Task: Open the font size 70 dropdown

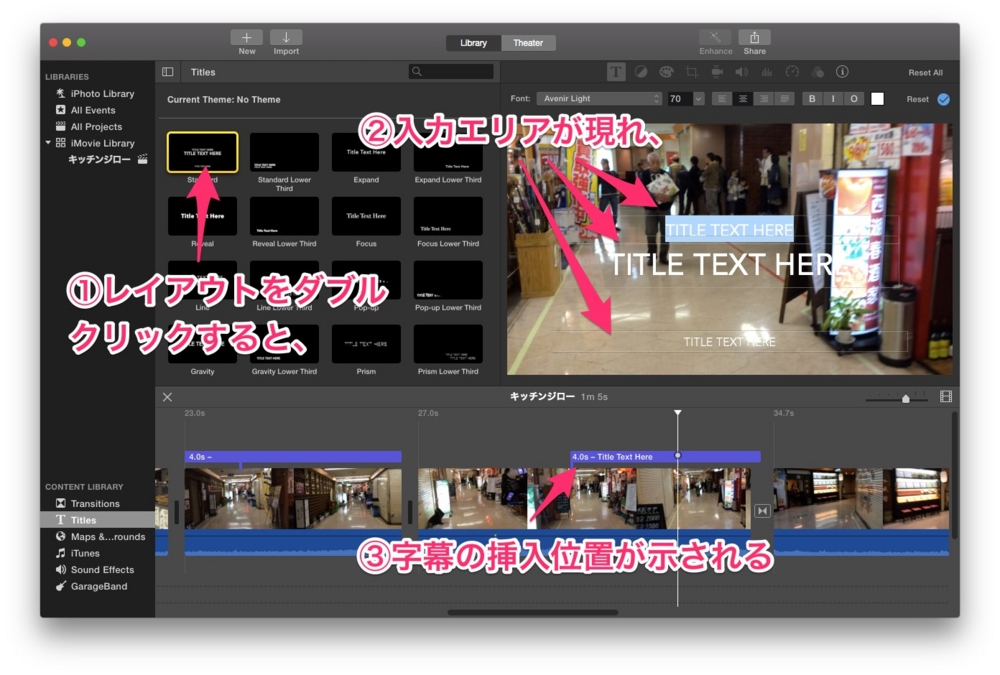Action: 685,99
